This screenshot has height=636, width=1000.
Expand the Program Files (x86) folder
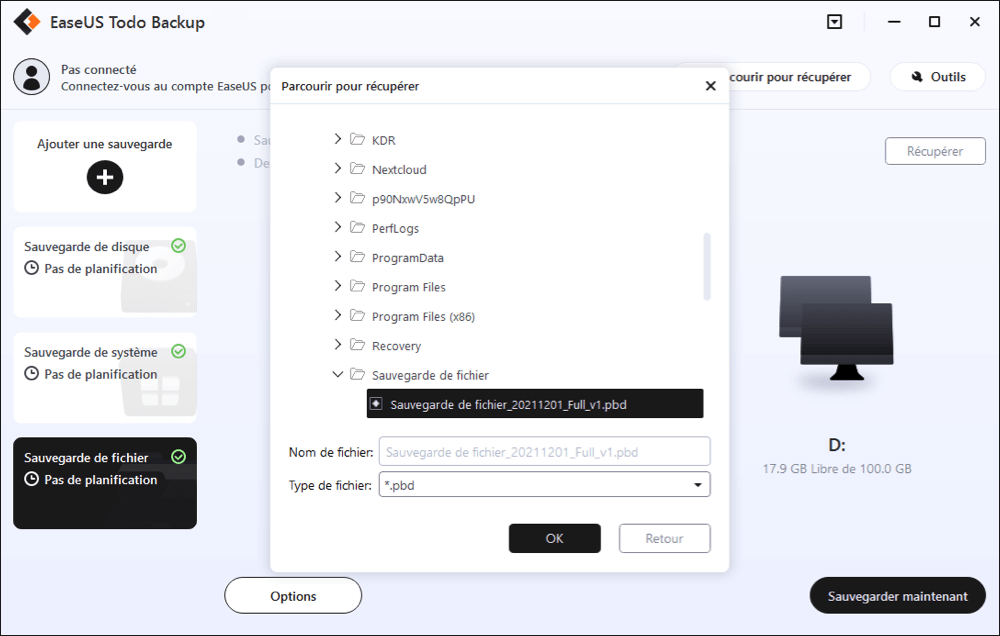click(x=337, y=315)
